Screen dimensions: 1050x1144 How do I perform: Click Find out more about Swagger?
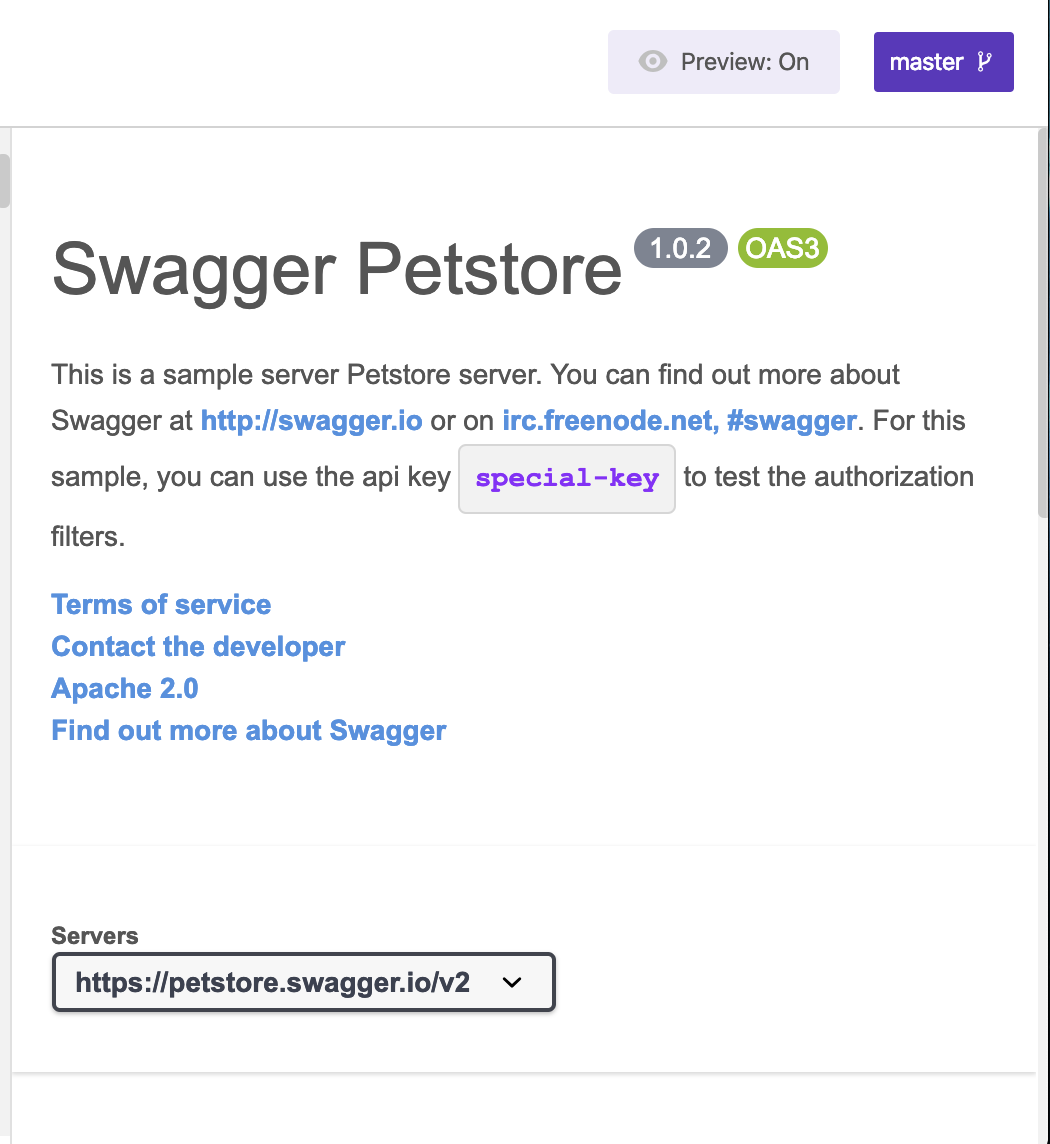pyautogui.click(x=249, y=730)
